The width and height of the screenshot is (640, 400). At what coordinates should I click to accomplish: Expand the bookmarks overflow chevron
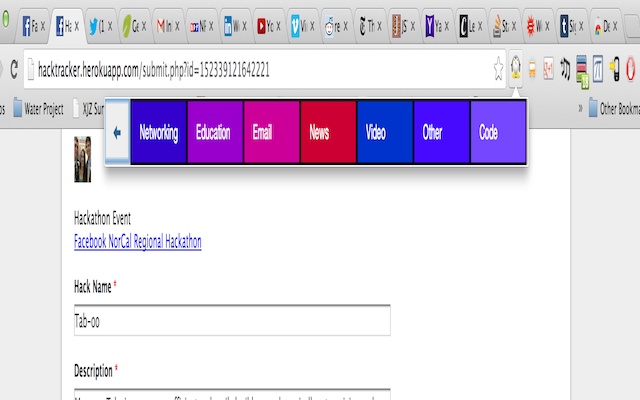click(x=580, y=109)
